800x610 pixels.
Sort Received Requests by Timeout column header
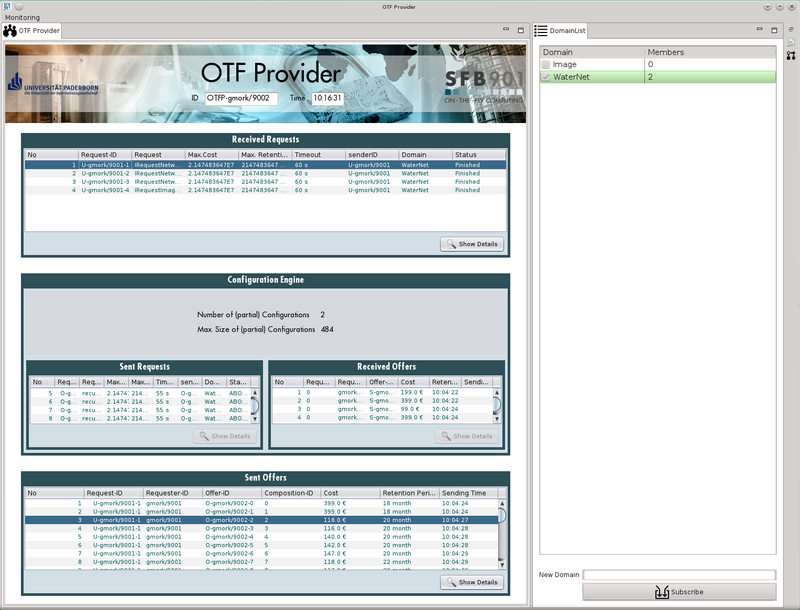(x=318, y=155)
